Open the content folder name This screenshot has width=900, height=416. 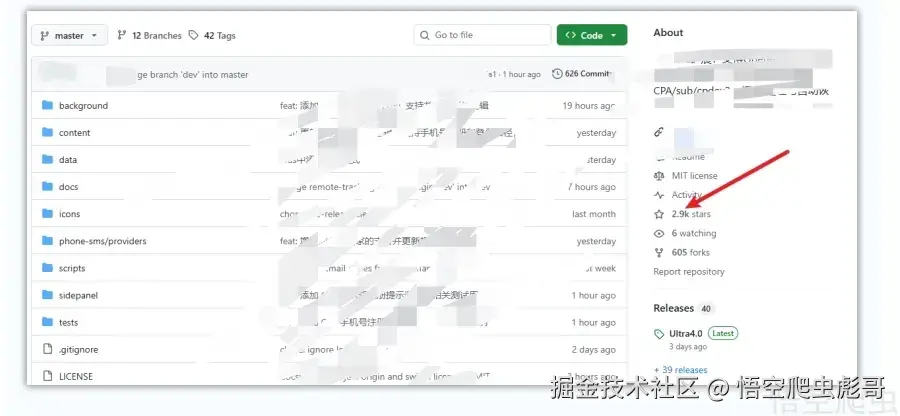click(74, 133)
